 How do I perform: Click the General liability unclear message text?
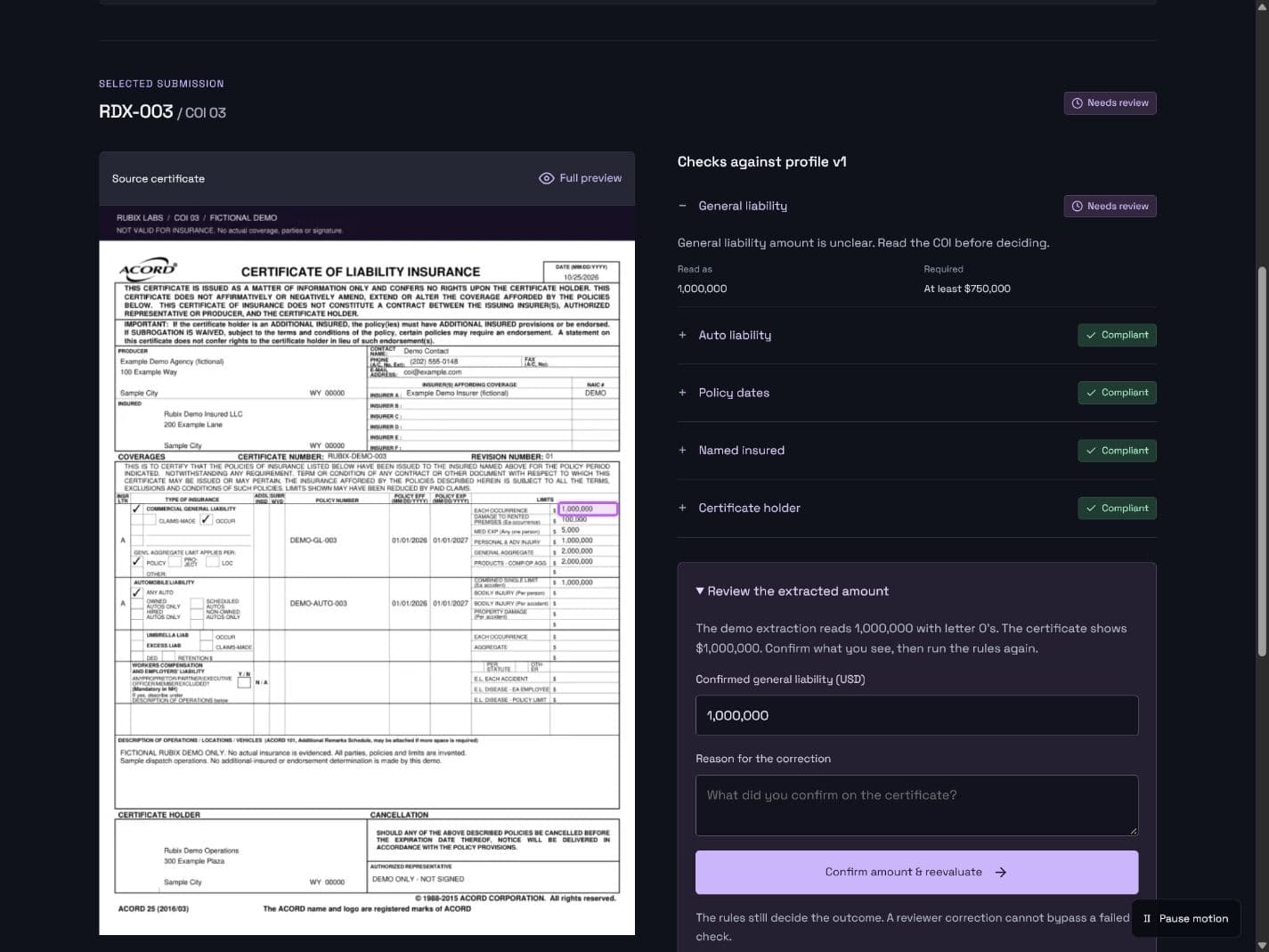pos(863,242)
